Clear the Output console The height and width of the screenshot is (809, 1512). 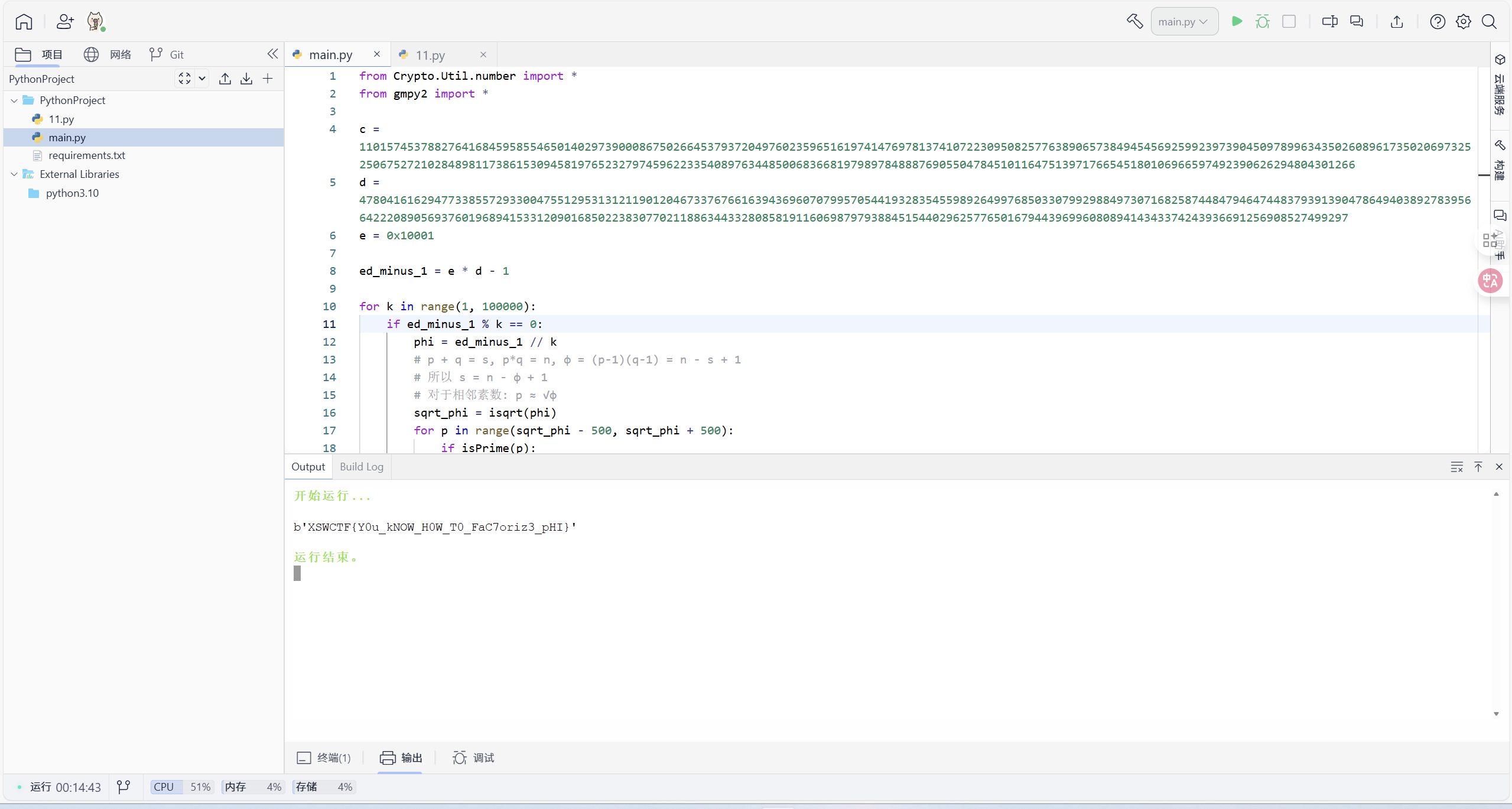point(1456,466)
